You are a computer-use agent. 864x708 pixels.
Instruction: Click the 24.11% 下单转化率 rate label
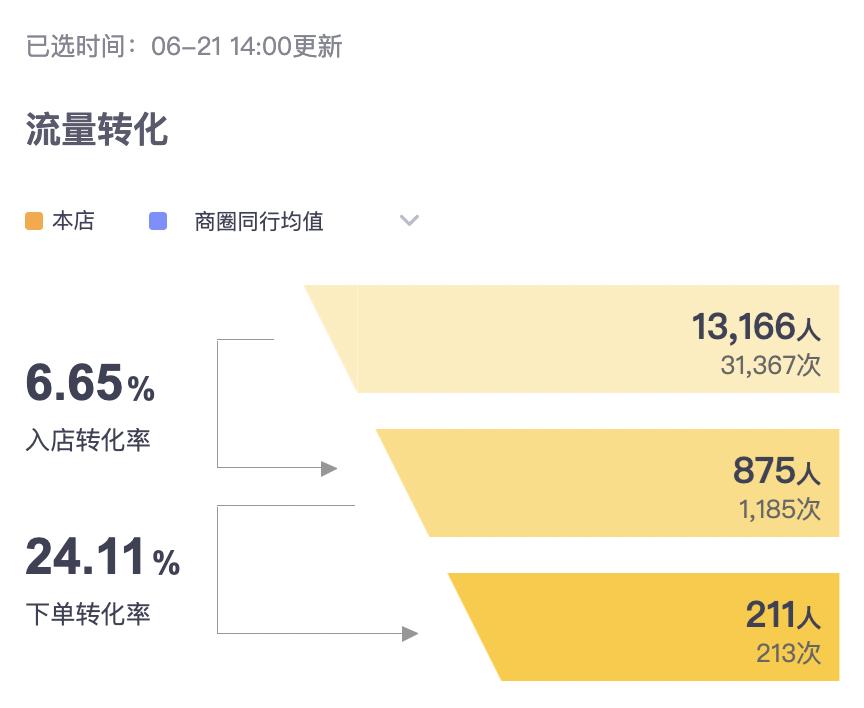click(x=98, y=559)
